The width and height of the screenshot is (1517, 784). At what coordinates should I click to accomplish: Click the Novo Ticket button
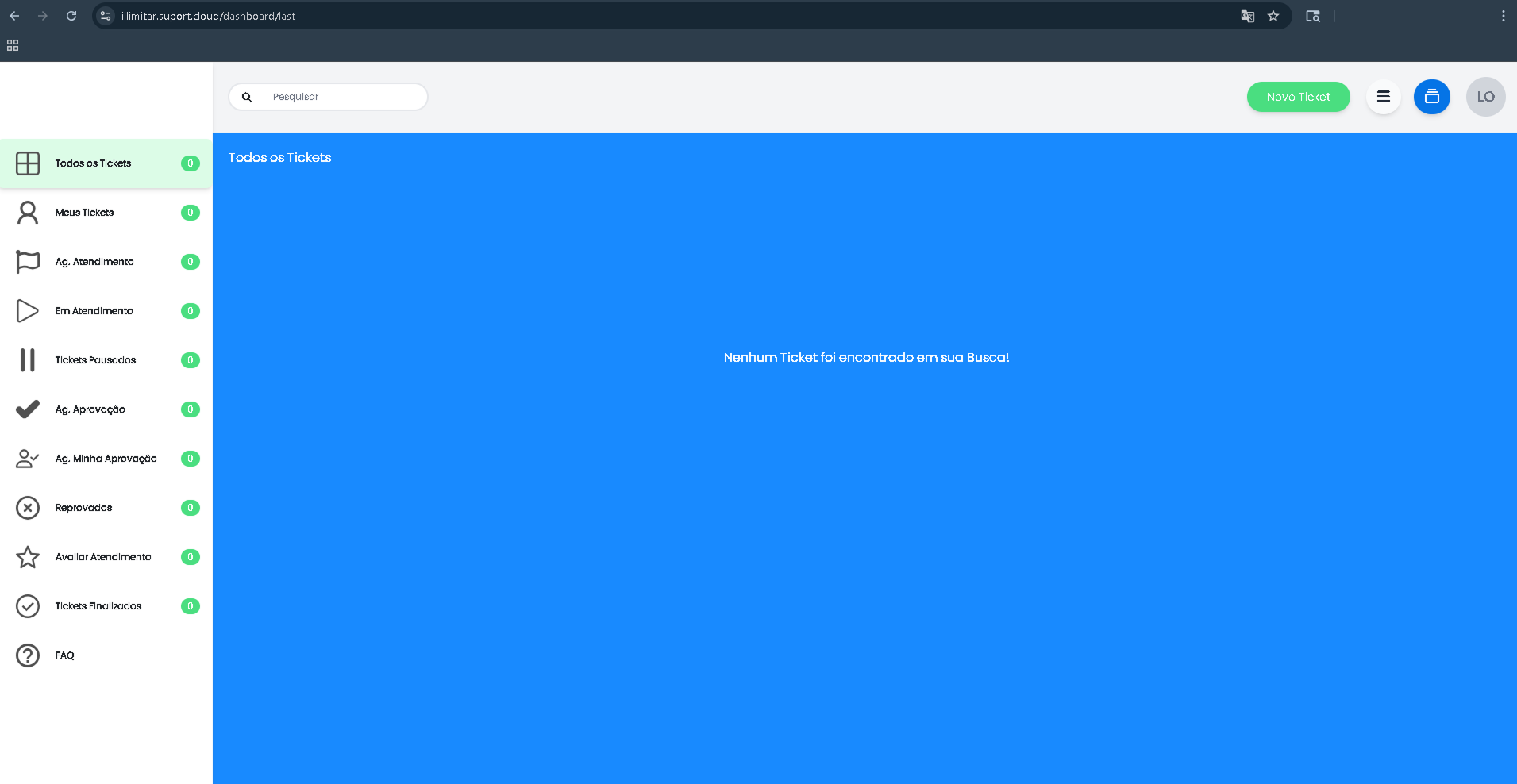pos(1298,97)
